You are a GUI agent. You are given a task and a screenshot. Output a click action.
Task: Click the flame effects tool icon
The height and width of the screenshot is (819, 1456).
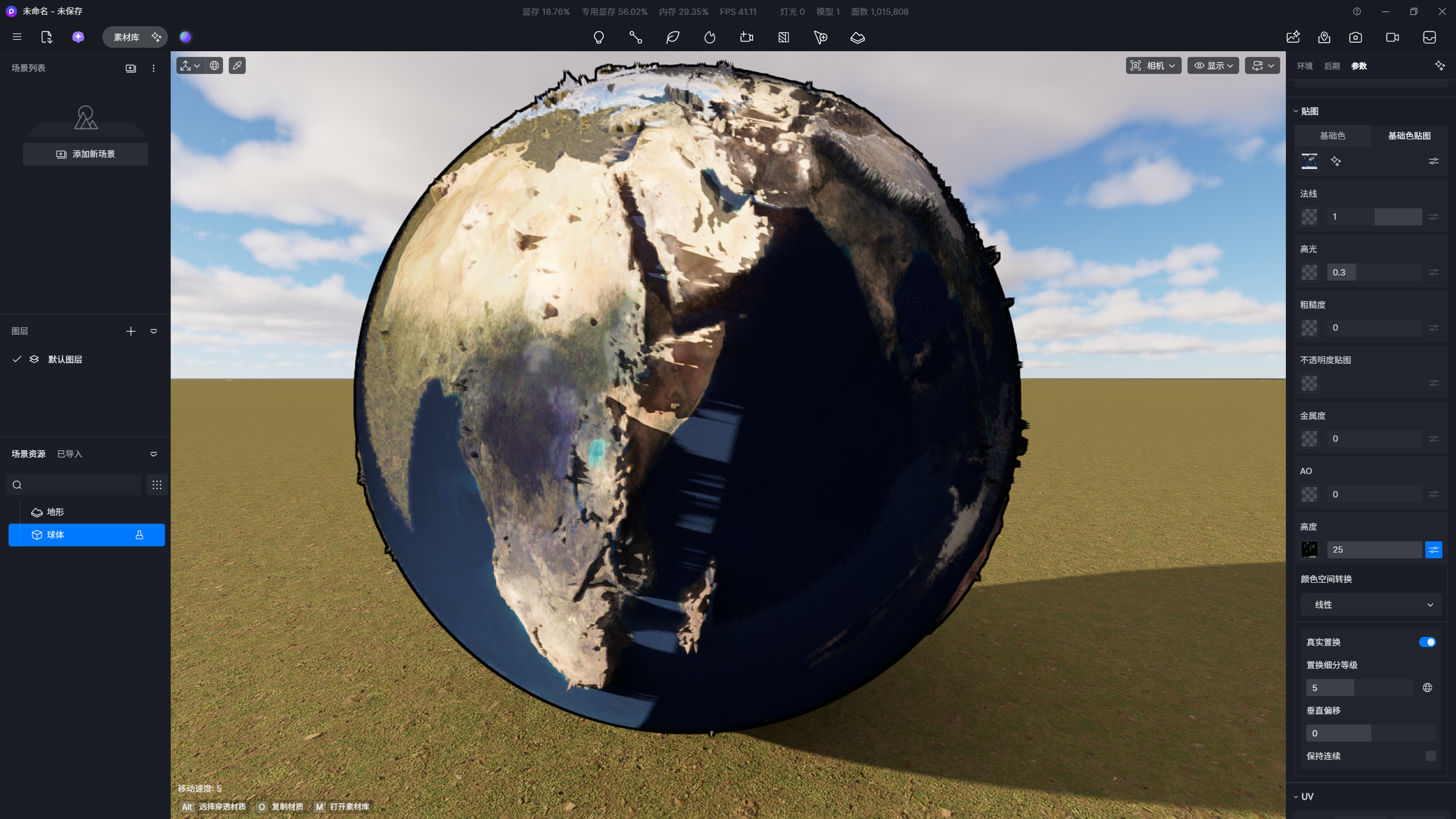click(x=710, y=38)
